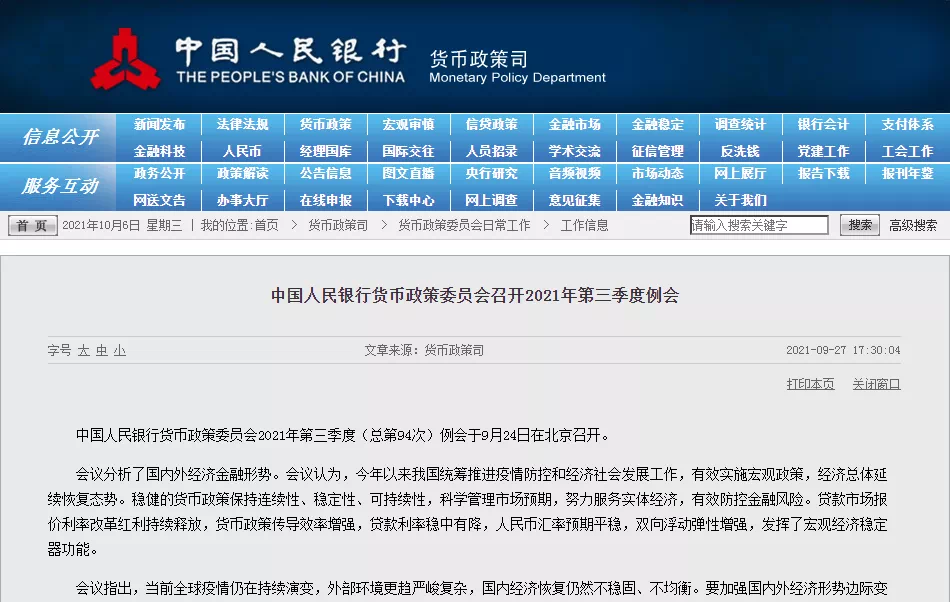
Task: Click the 货币政策司 header text
Action: coord(479,59)
